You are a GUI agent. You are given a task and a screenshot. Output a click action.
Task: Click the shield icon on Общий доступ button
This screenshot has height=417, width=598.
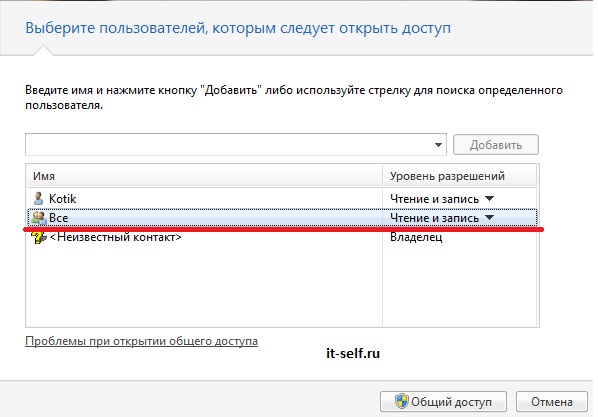tap(401, 401)
